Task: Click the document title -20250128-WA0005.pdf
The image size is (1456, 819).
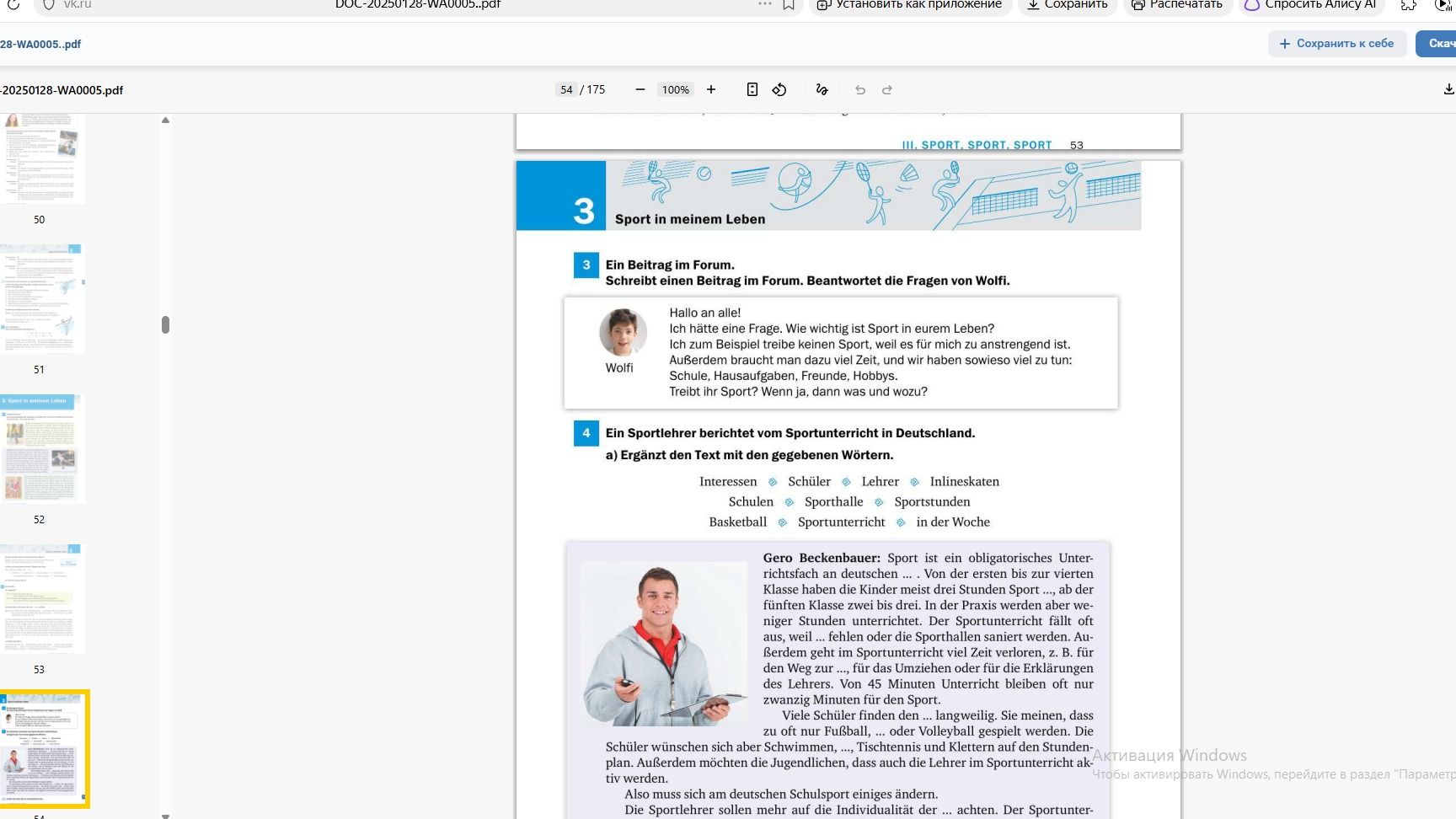Action: click(x=62, y=90)
